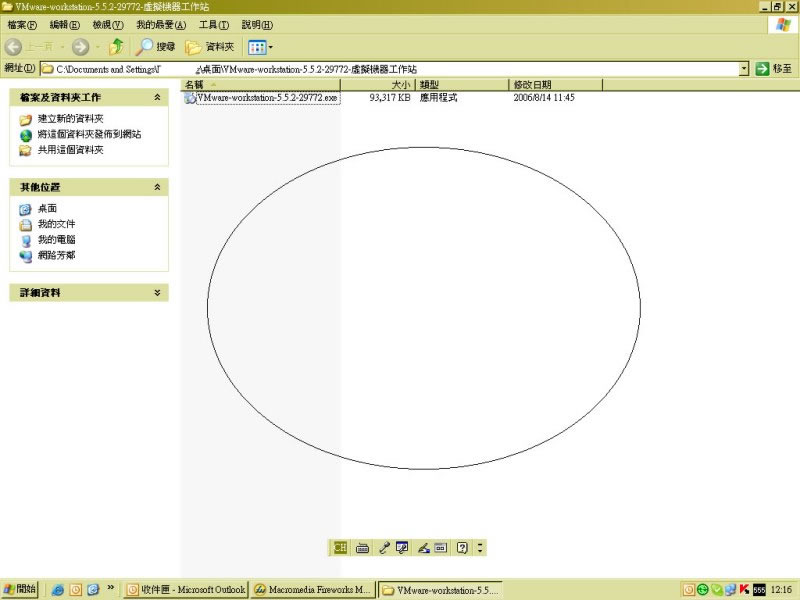Image resolution: width=800 pixels, height=600 pixels.
Task: Collapse the 其他位置 panel
Action: (x=158, y=187)
